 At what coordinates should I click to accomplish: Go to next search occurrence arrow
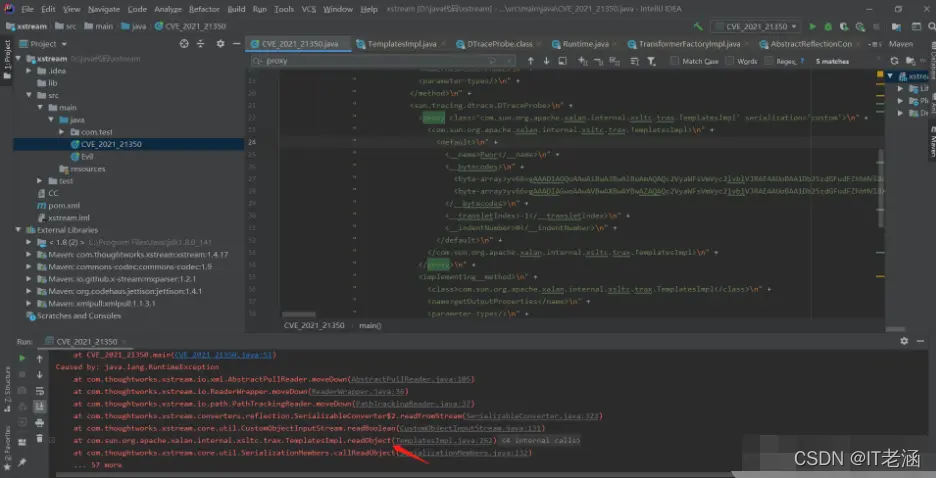coord(546,61)
